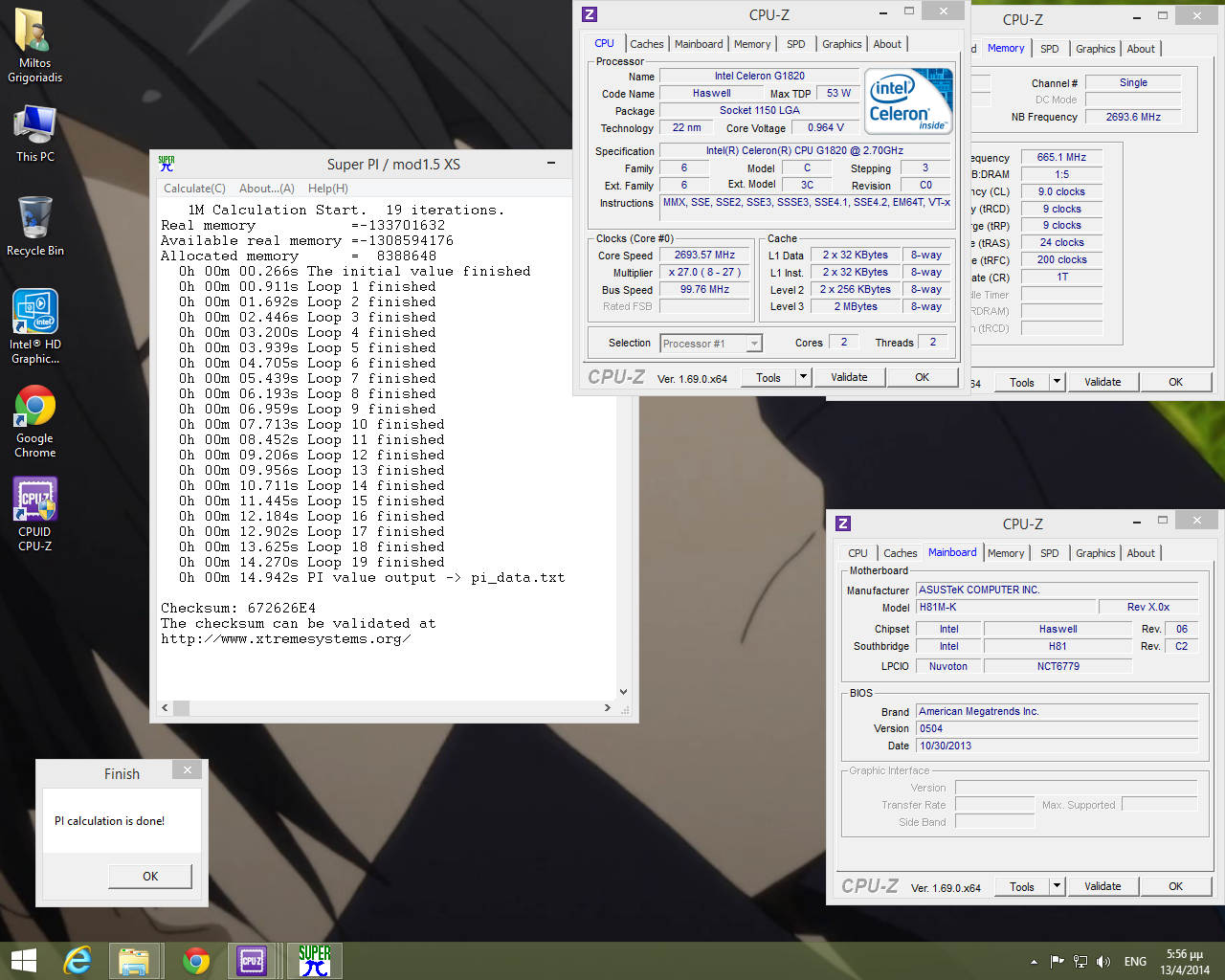1225x980 pixels.
Task: Switch to Graphics tab in the Mainboard CPU-Z window
Action: [1096, 553]
